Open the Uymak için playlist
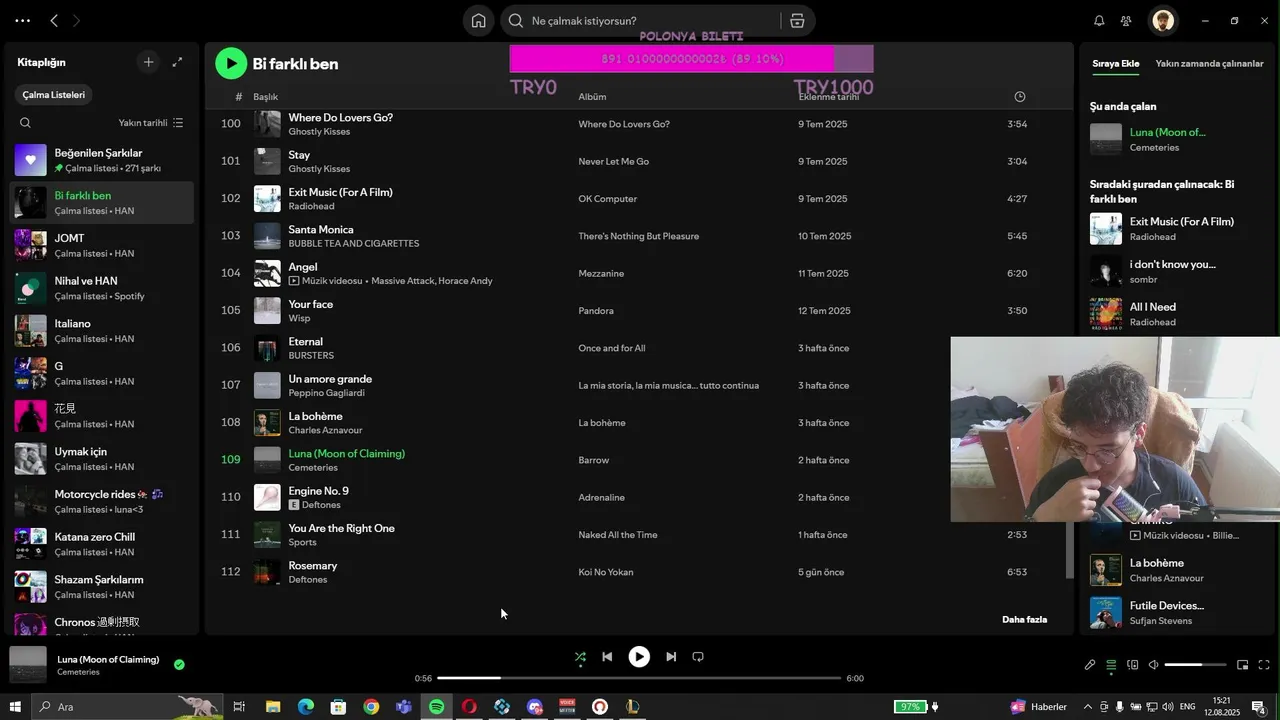Image resolution: width=1280 pixels, height=720 pixels. (x=102, y=458)
